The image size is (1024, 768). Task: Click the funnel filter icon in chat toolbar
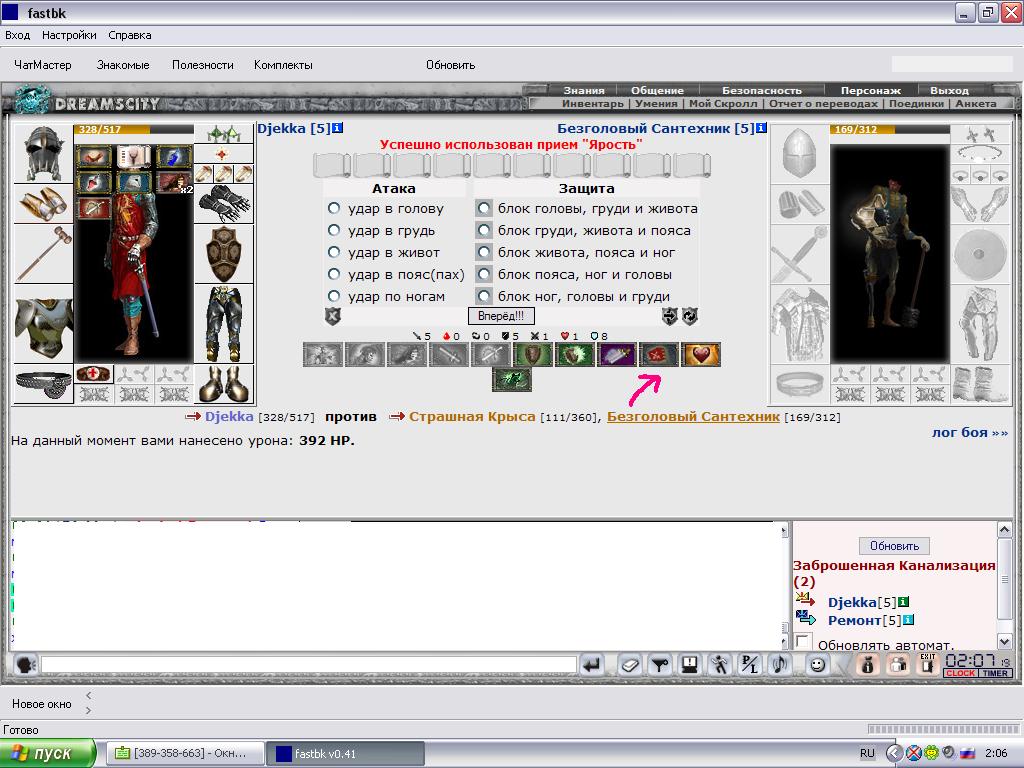pos(660,665)
